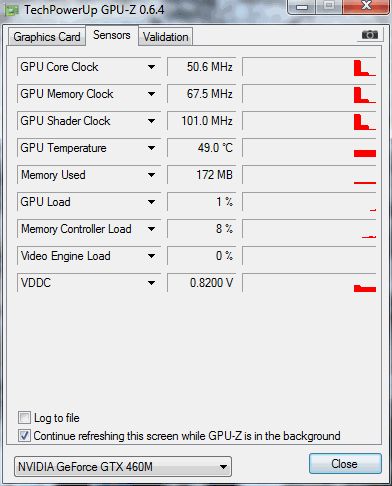Click the Close button
This screenshot has height=486, width=392.
[345, 464]
